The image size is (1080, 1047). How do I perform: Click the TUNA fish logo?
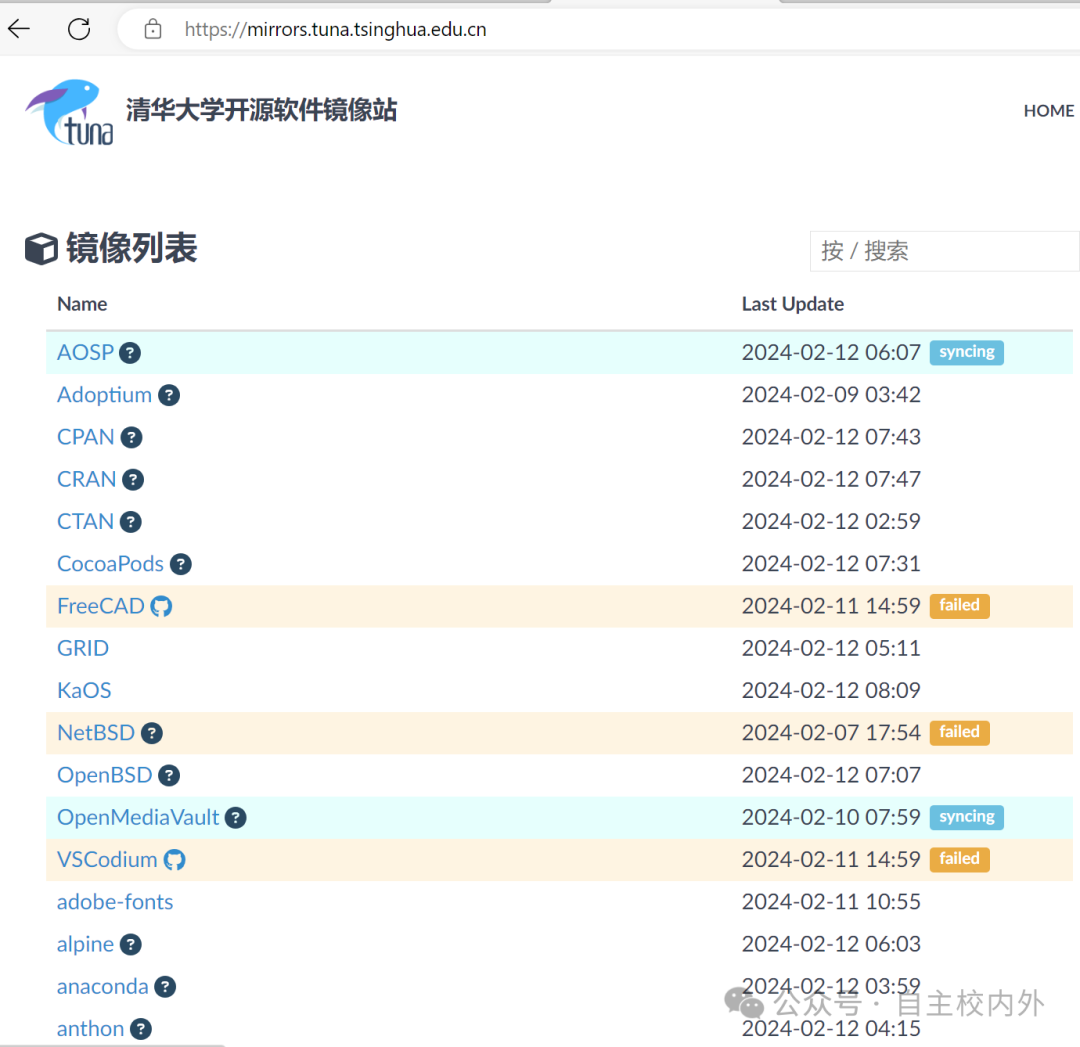pos(70,112)
